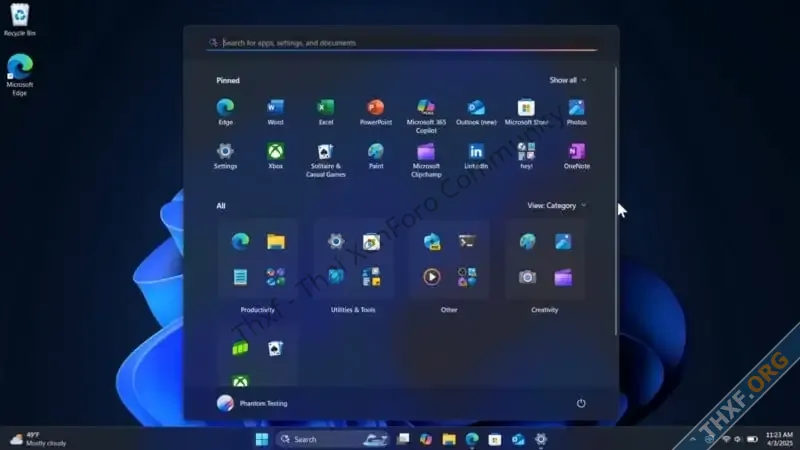Open Camera in Creativity category
Screen dimensions: 800x450
(528, 277)
